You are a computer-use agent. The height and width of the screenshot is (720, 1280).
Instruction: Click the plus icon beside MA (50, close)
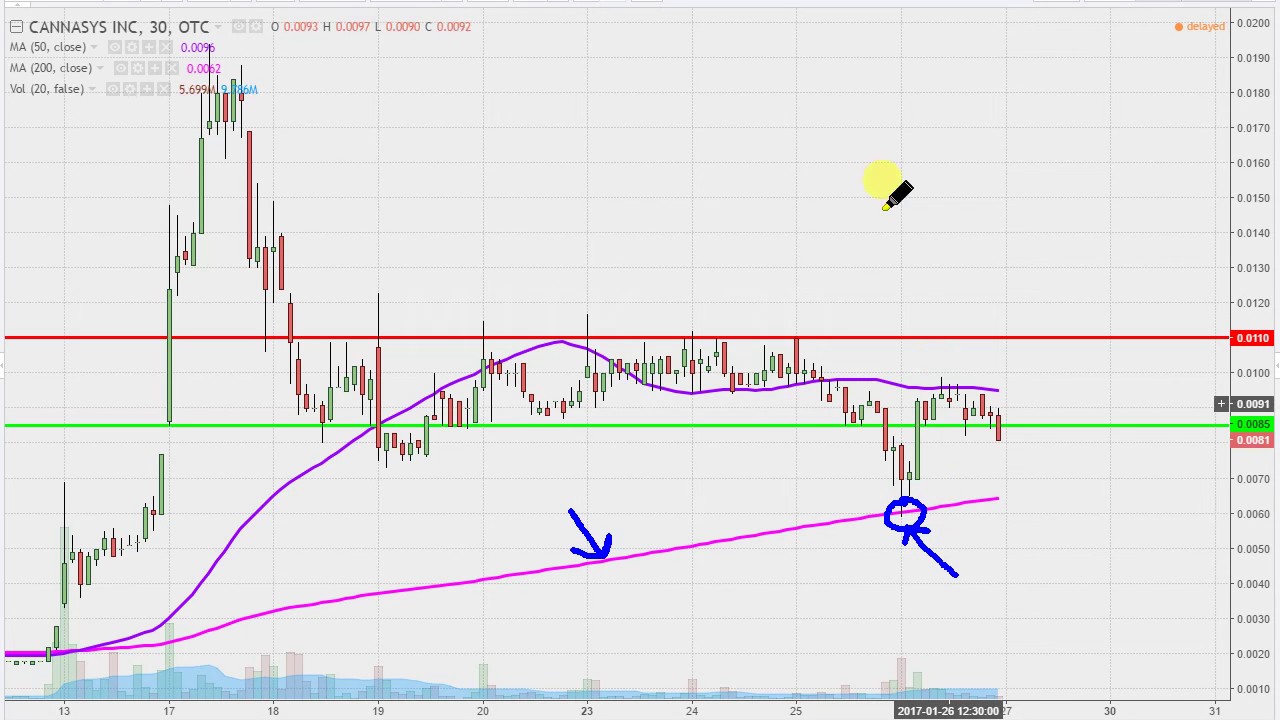(149, 47)
